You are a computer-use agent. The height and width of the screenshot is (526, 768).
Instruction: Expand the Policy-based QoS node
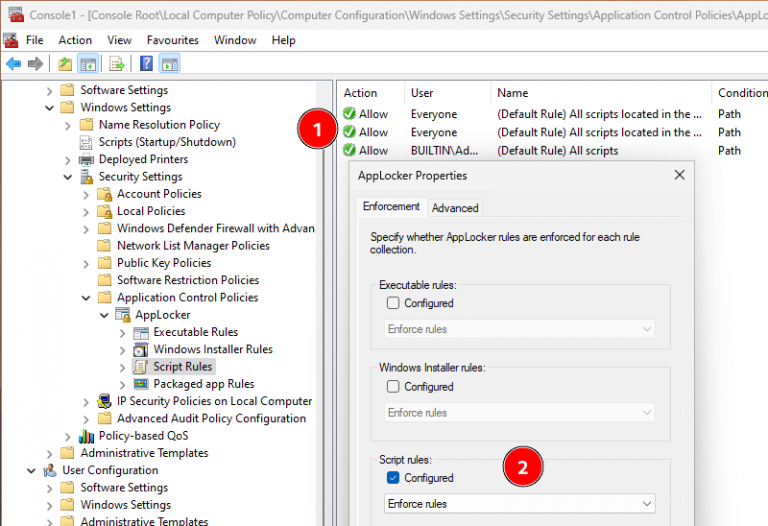pyautogui.click(x=68, y=436)
